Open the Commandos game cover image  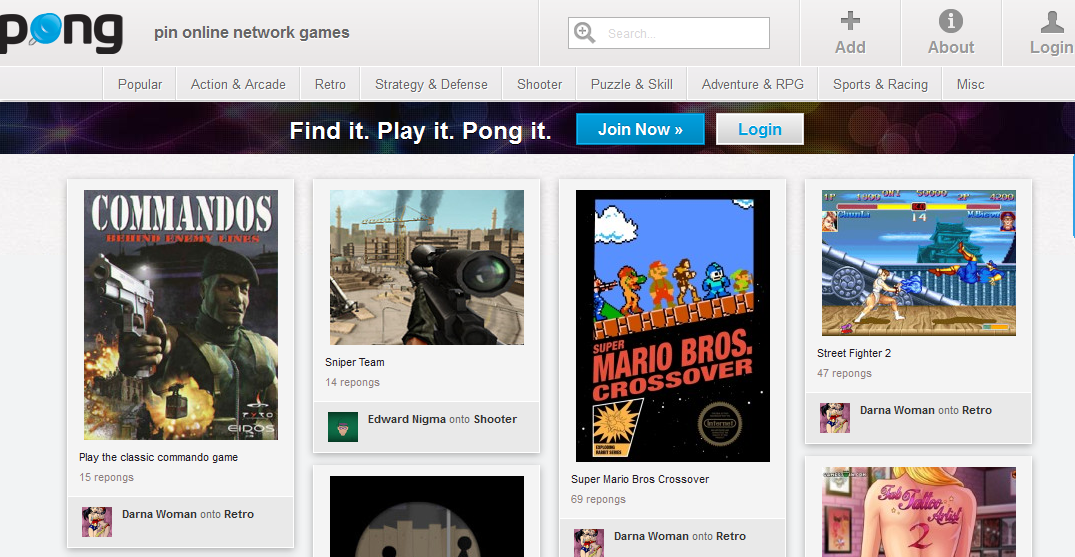[181, 315]
